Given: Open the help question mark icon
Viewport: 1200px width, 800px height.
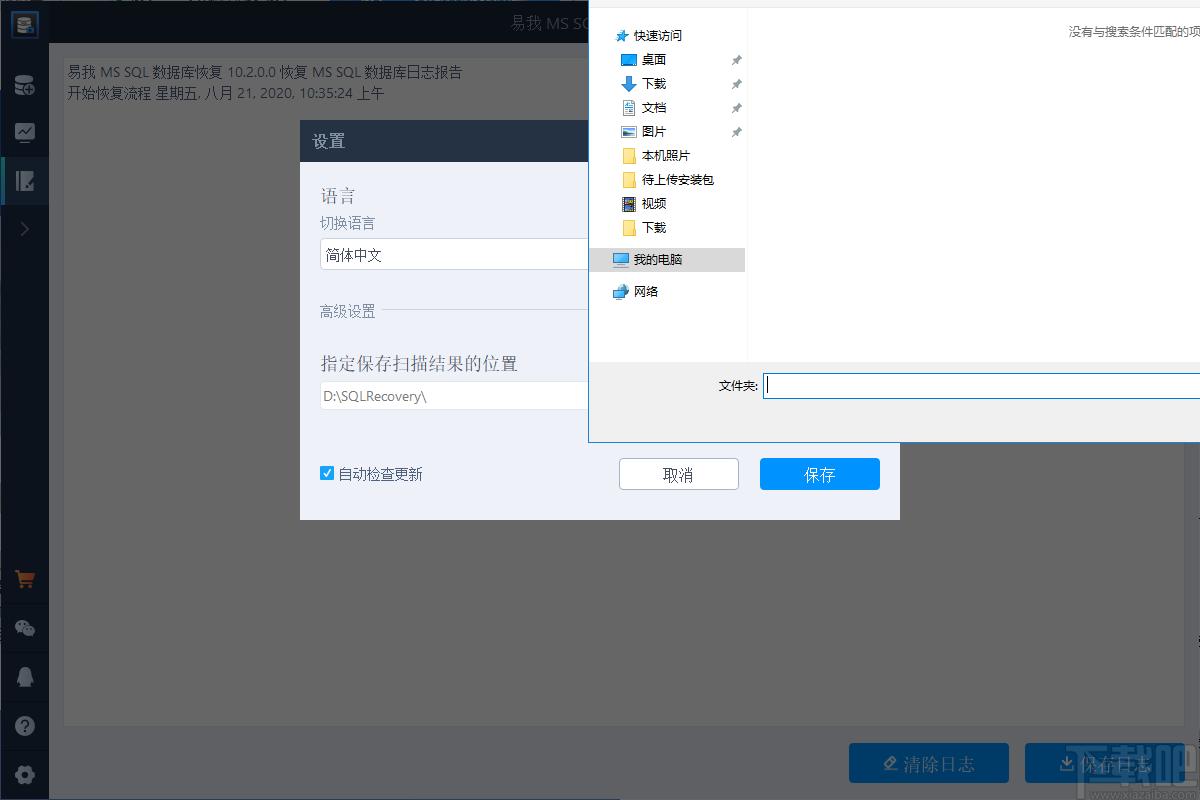Looking at the screenshot, I should pyautogui.click(x=24, y=726).
